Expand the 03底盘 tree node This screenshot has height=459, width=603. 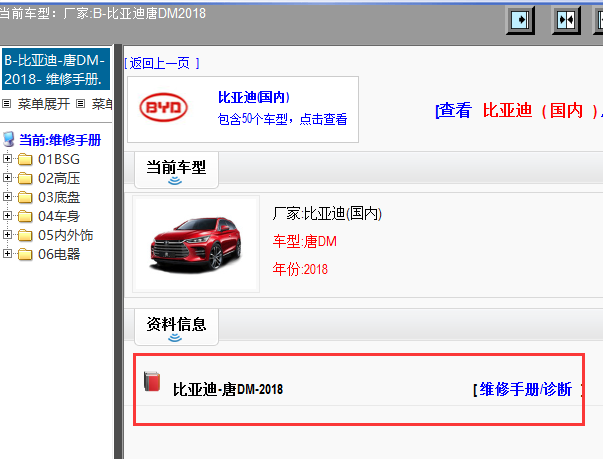click(x=7, y=196)
